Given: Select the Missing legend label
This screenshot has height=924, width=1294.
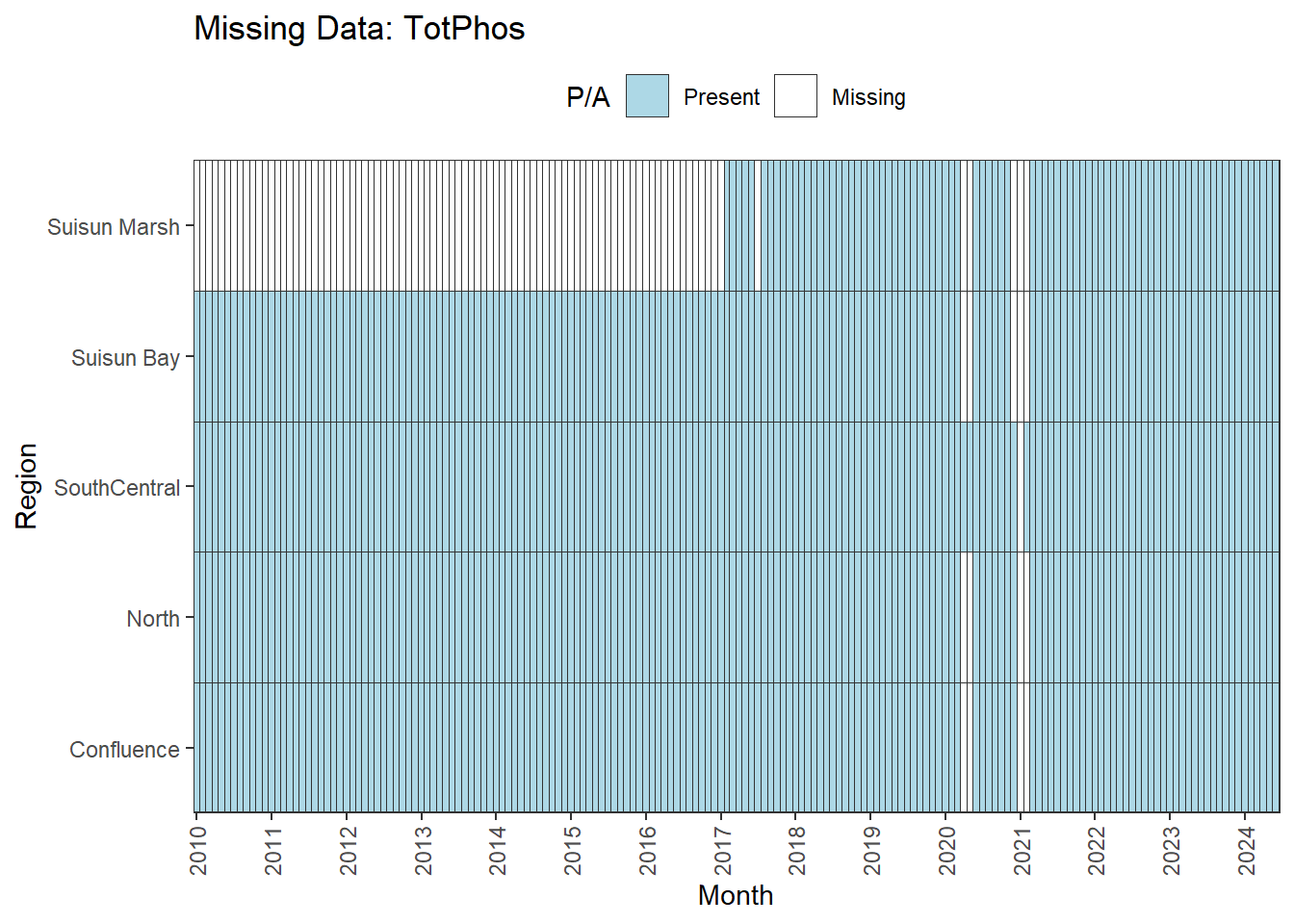Looking at the screenshot, I should click(x=868, y=97).
